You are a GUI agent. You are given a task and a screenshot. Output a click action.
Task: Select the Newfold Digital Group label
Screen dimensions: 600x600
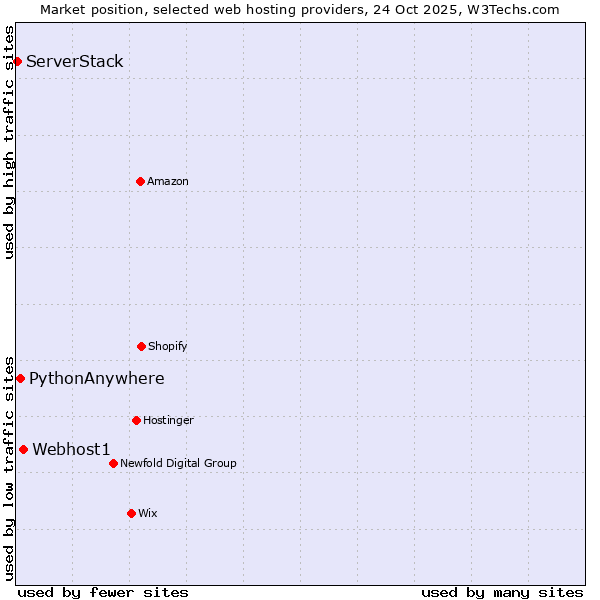tap(178, 463)
